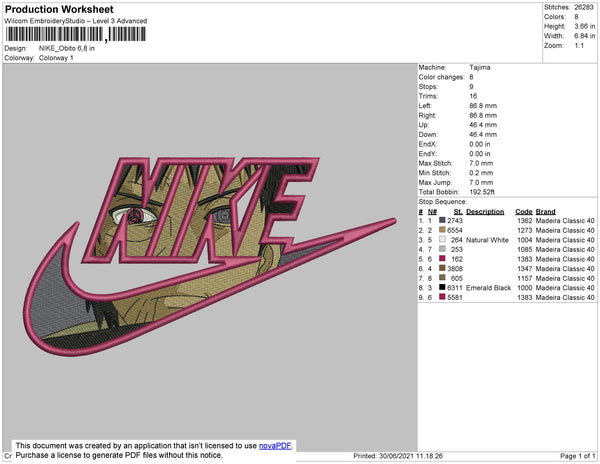600x464 pixels.
Task: Select the machine value 'Tajima'
Action: [x=480, y=67]
